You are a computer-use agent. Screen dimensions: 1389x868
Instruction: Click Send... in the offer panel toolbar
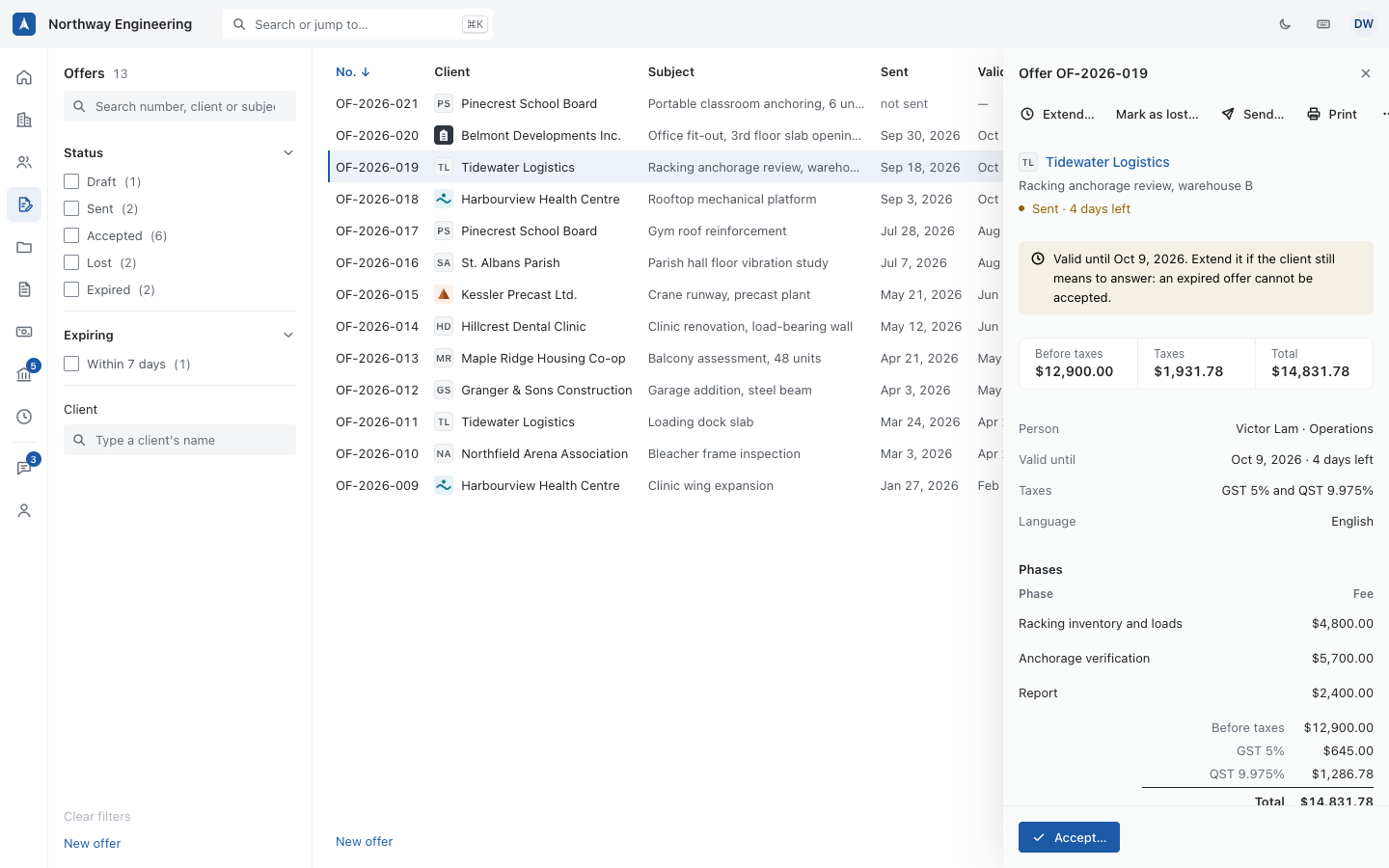pos(1253,114)
